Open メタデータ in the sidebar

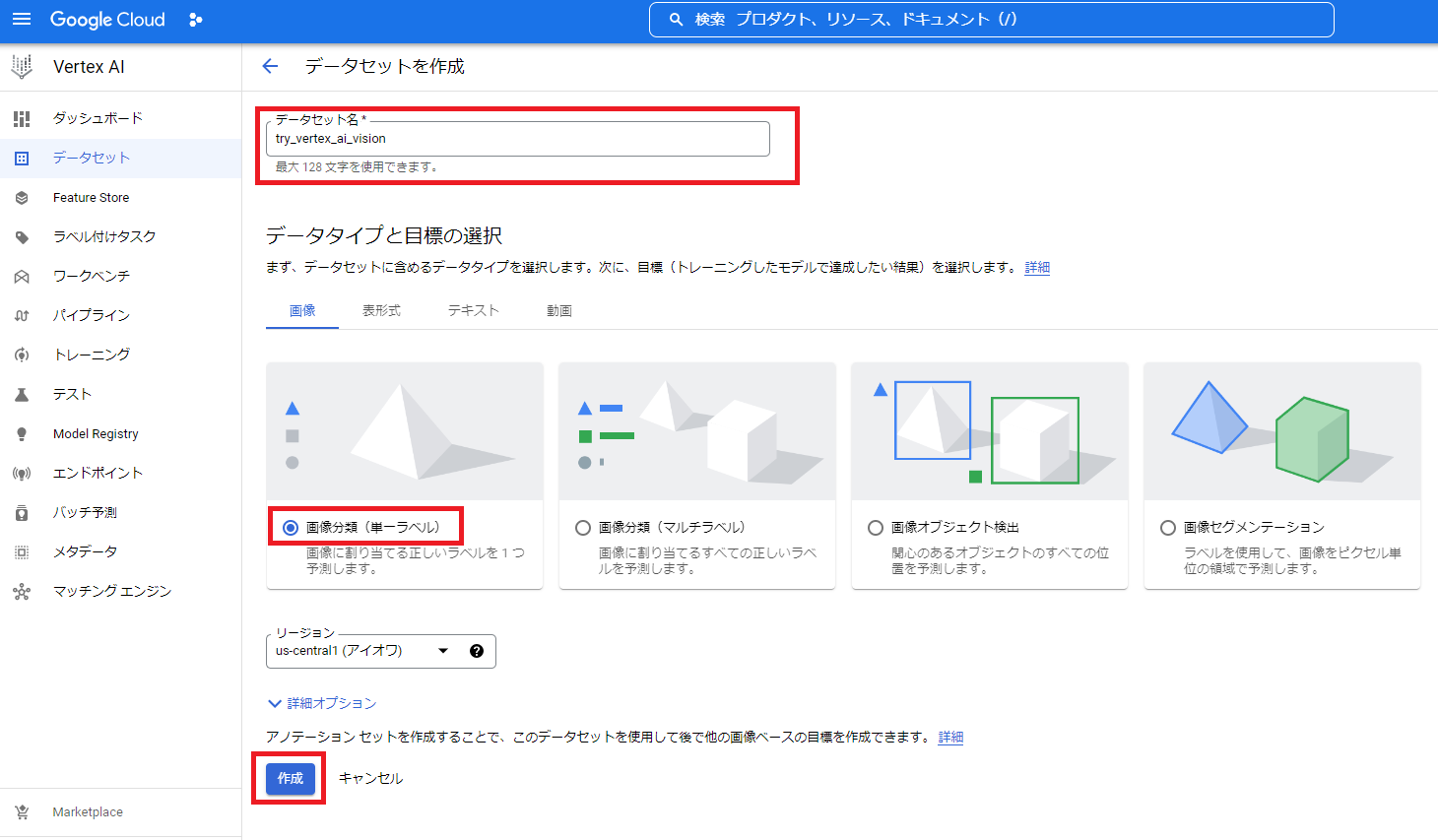85,552
